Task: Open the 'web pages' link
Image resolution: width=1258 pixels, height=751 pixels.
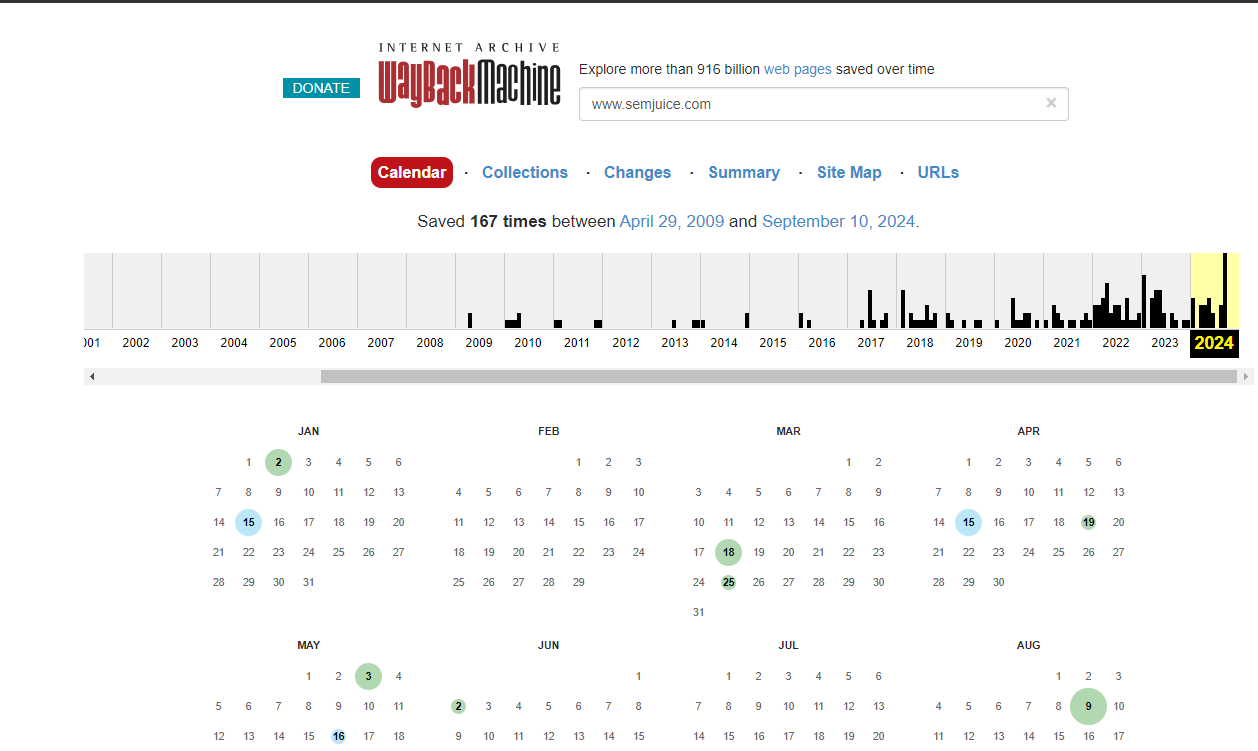Action: coord(797,69)
